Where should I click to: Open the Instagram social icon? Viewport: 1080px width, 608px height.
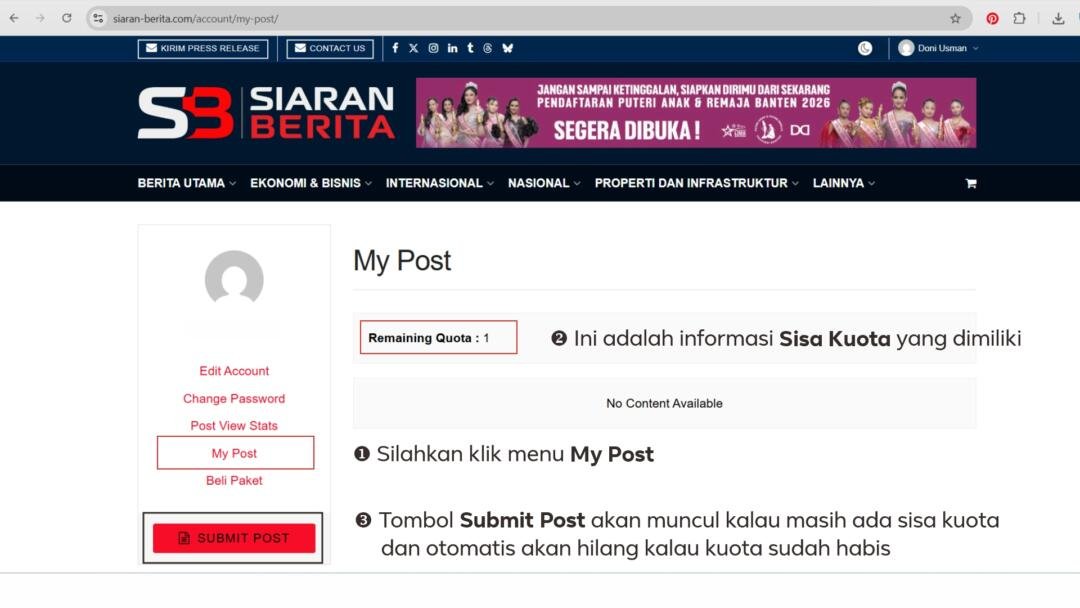click(x=433, y=47)
